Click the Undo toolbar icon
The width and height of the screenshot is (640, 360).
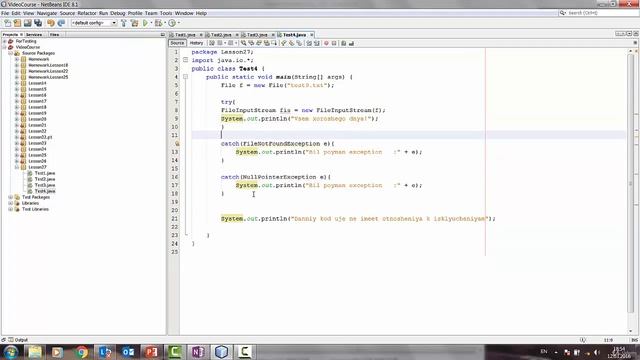coord(51,23)
